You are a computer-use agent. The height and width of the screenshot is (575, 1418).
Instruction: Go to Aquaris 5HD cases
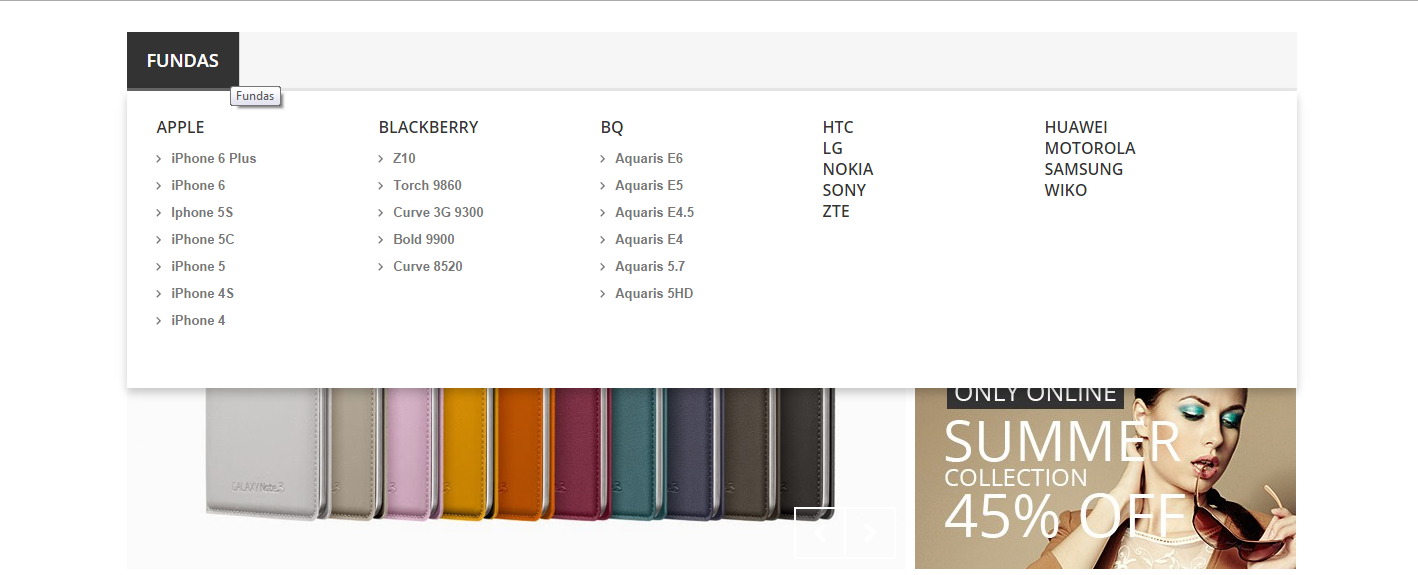click(654, 293)
